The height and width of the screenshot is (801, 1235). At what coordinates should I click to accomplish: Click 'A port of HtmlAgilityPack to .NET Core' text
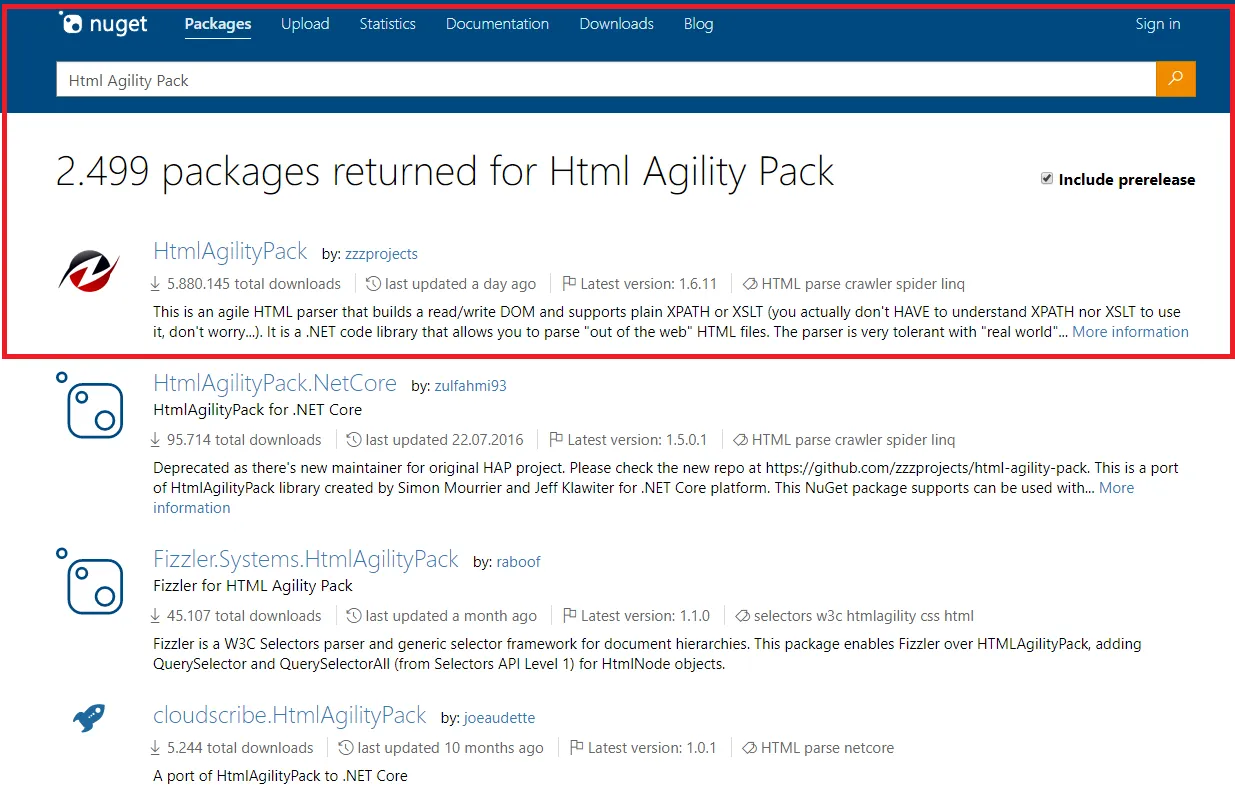coord(280,776)
